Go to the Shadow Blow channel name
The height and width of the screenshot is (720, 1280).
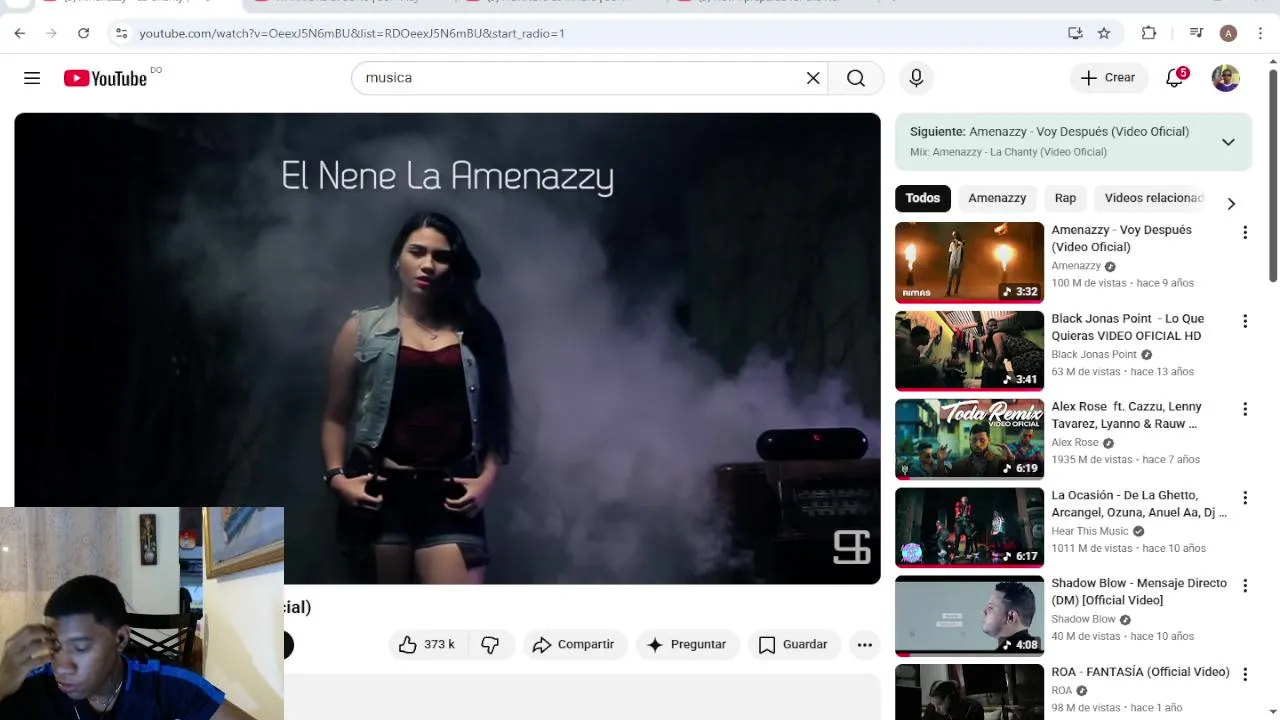pos(1083,619)
